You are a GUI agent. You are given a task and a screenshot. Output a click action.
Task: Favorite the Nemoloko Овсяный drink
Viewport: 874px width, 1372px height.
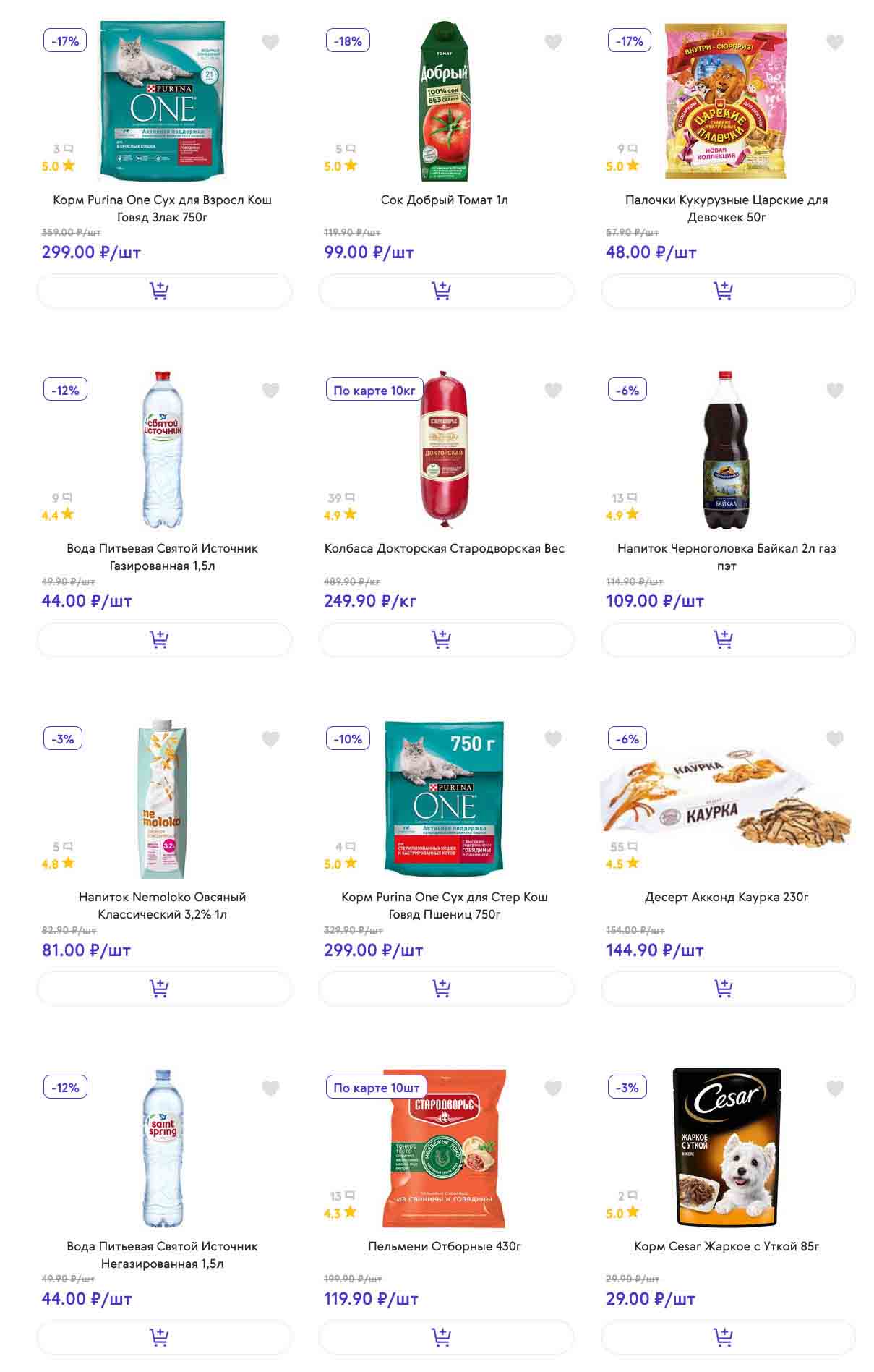(270, 739)
